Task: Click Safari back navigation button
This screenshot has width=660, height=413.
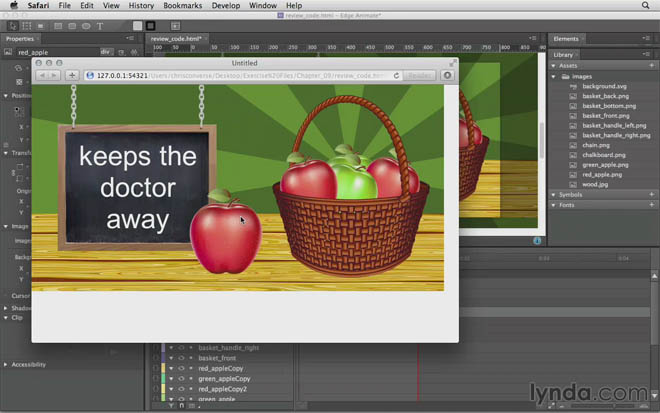Action: pyautogui.click(x=42, y=75)
